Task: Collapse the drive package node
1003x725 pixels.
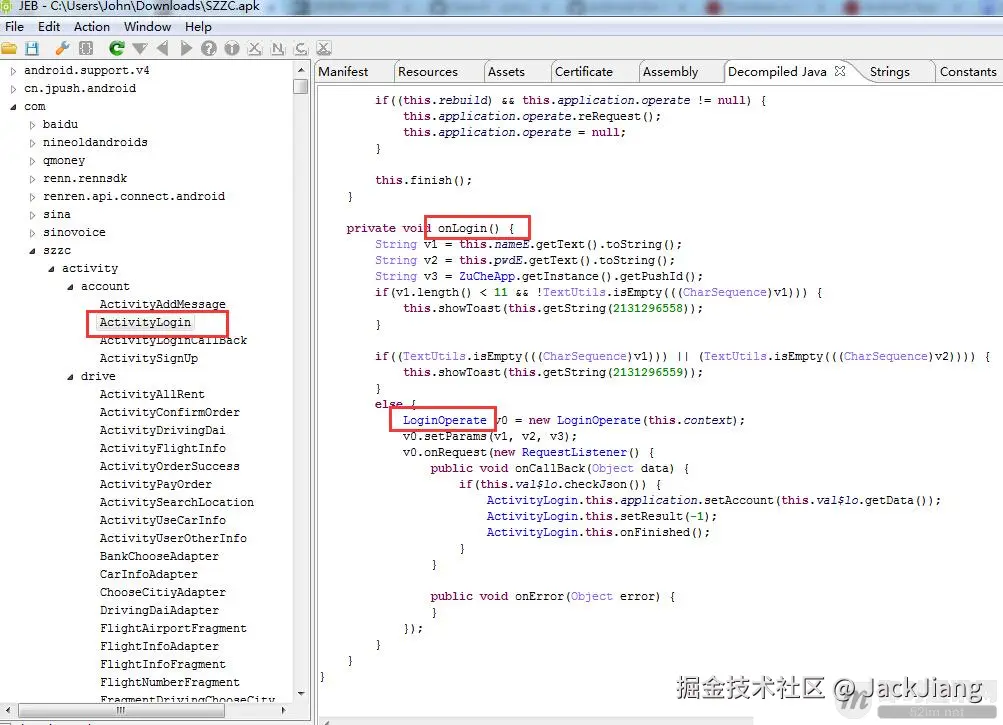Action: pos(70,377)
